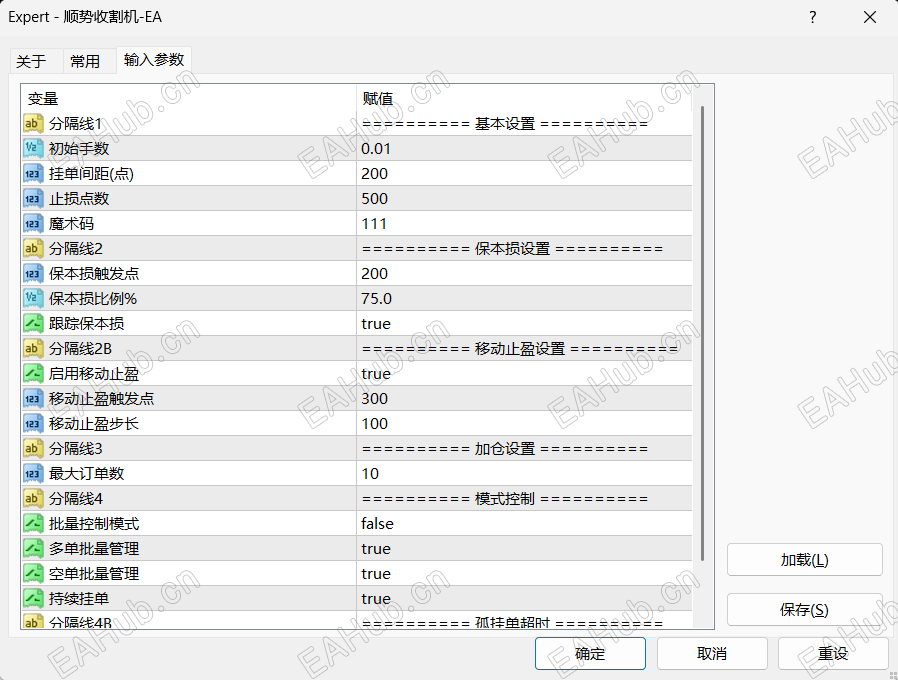Click the 跟踪保本损 value true

pyautogui.click(x=376, y=324)
